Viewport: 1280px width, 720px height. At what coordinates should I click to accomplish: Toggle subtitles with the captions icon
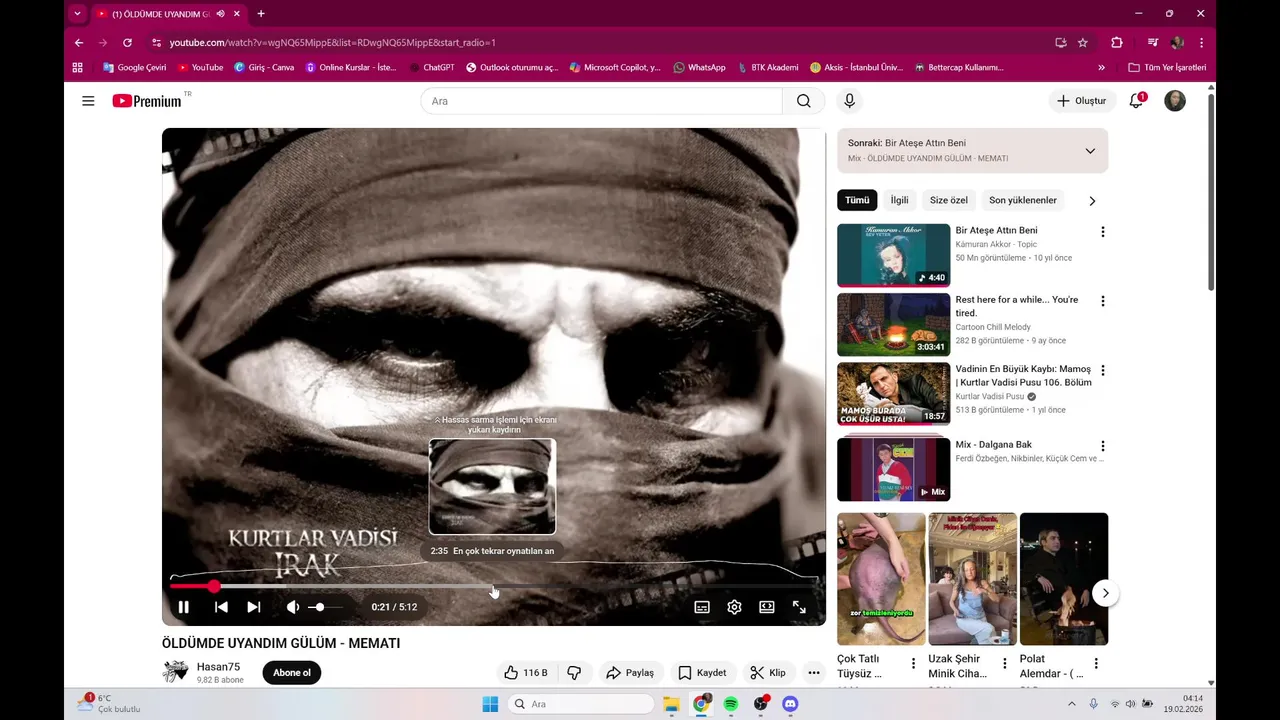click(702, 607)
